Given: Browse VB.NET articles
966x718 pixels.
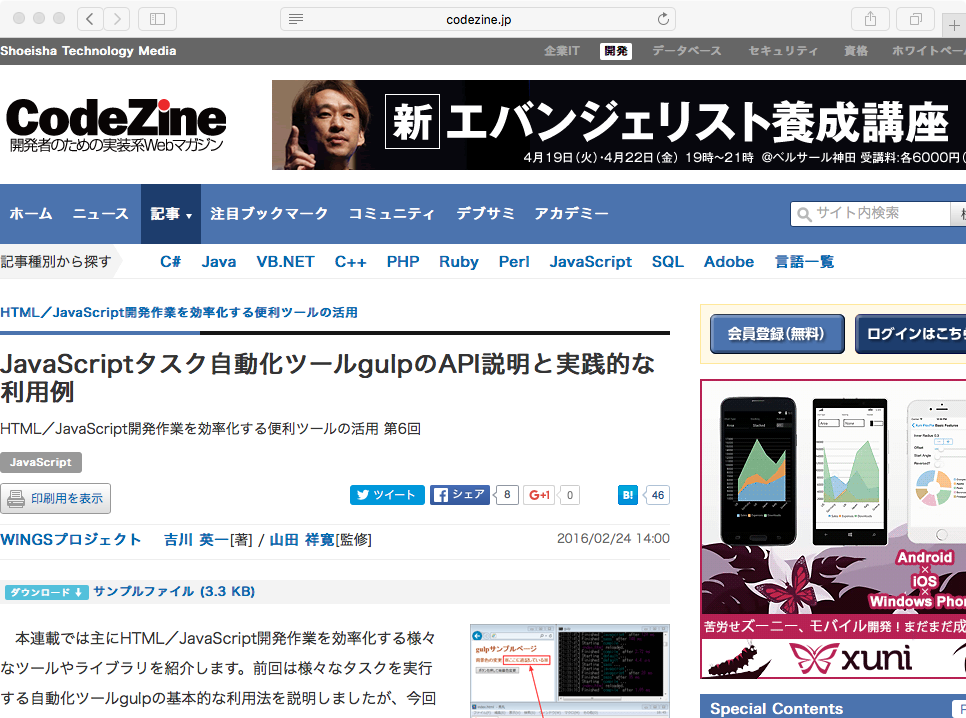Looking at the screenshot, I should 285,262.
